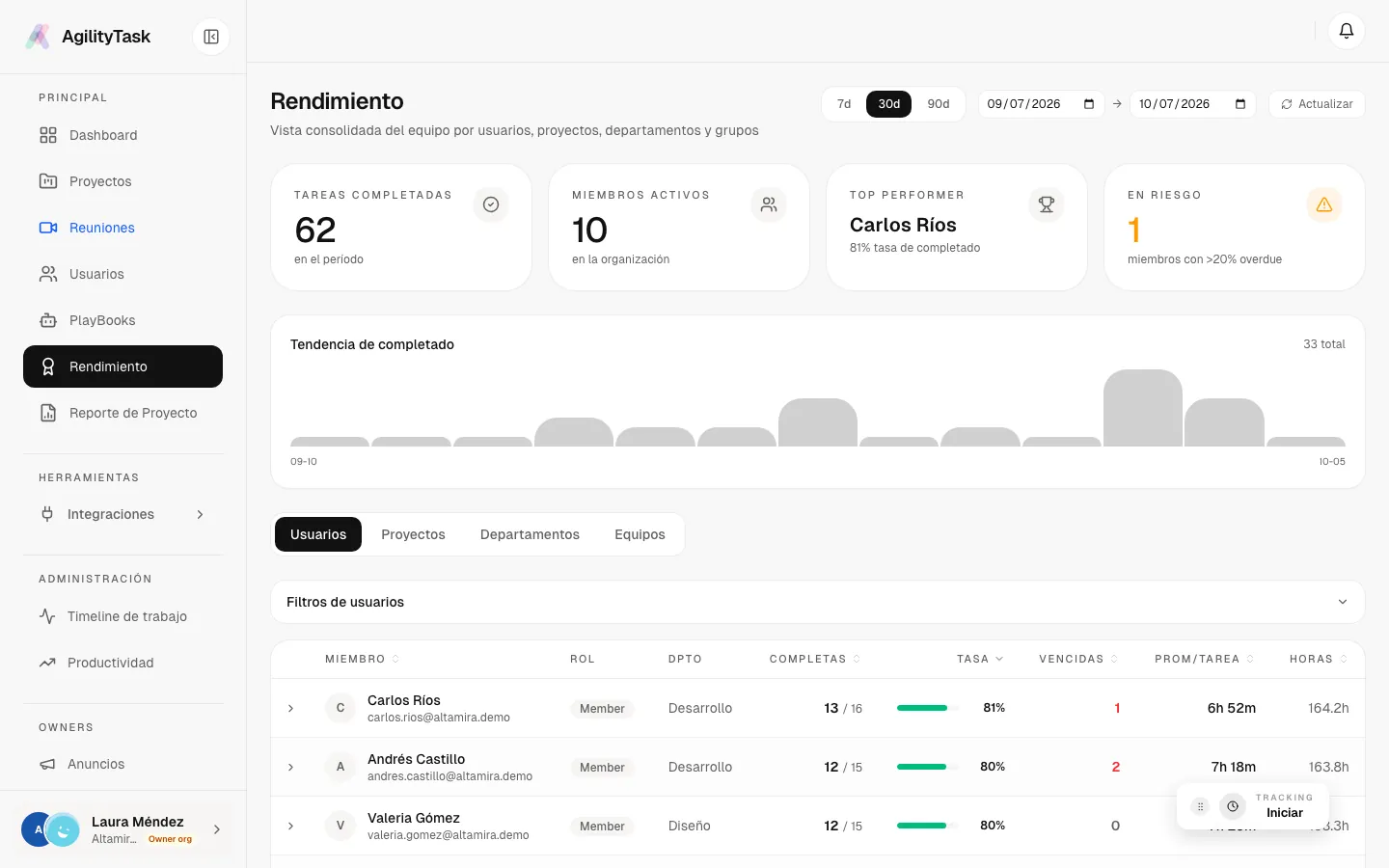Edit the end date 10/07/2026 field
1389x868 pixels.
tap(1192, 104)
